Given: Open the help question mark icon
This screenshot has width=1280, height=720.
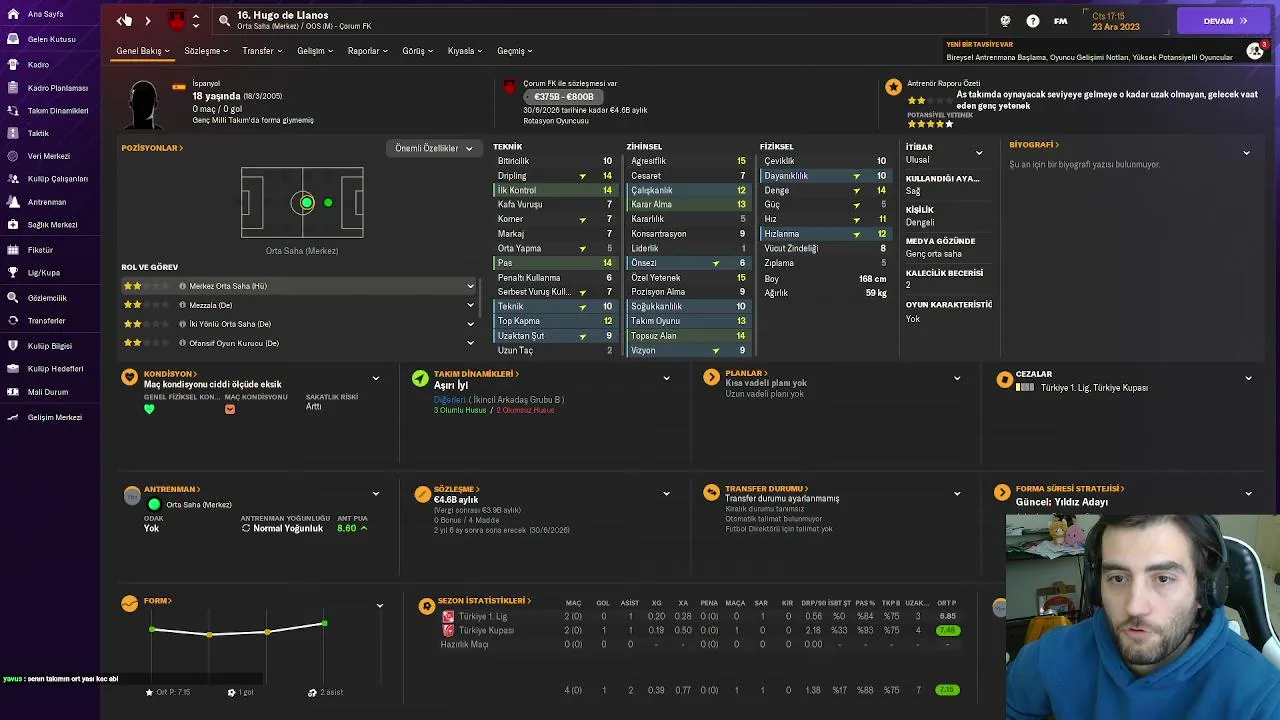Looking at the screenshot, I should (1033, 21).
